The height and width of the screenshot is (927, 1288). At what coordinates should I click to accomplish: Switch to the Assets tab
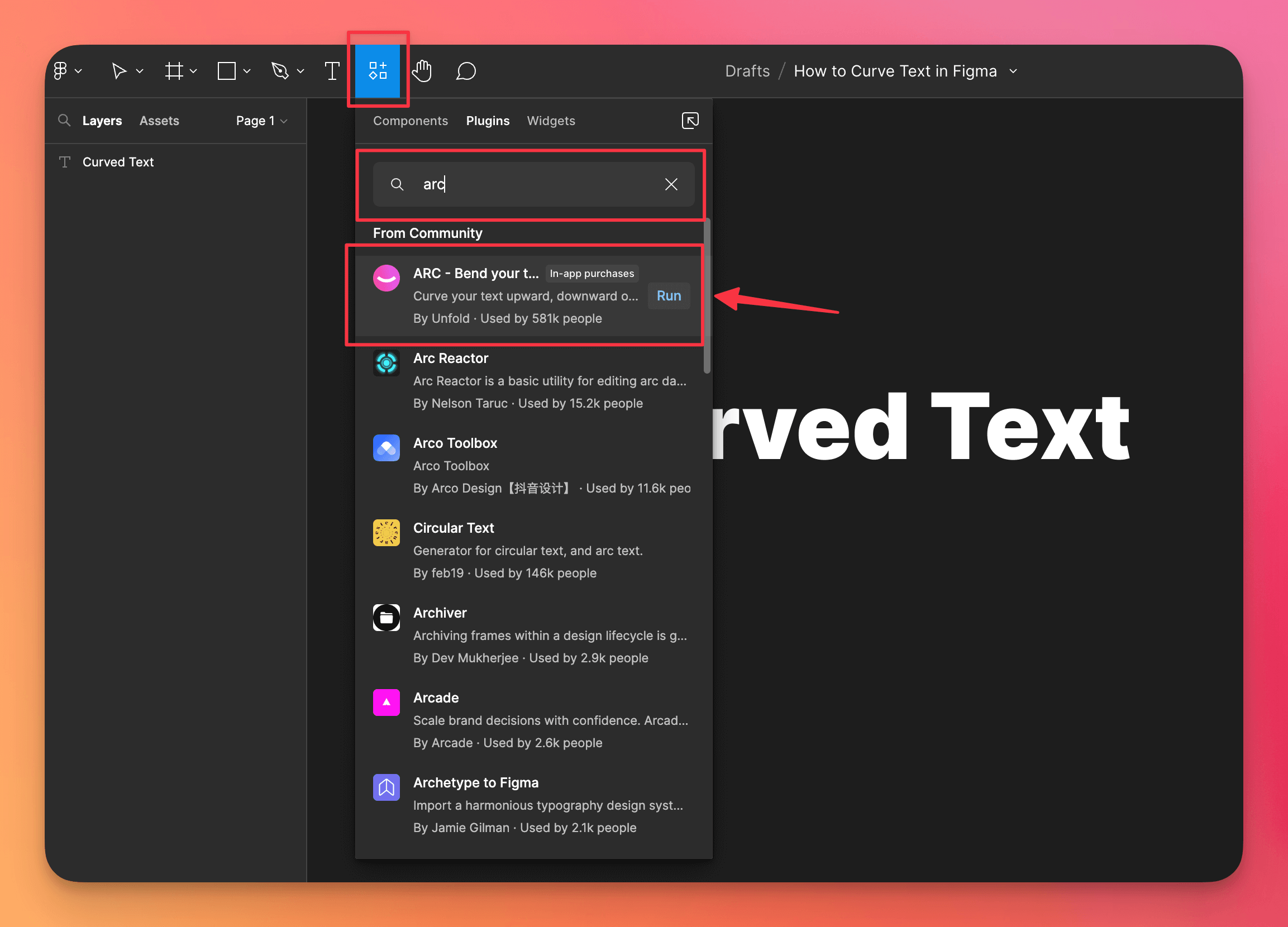159,121
